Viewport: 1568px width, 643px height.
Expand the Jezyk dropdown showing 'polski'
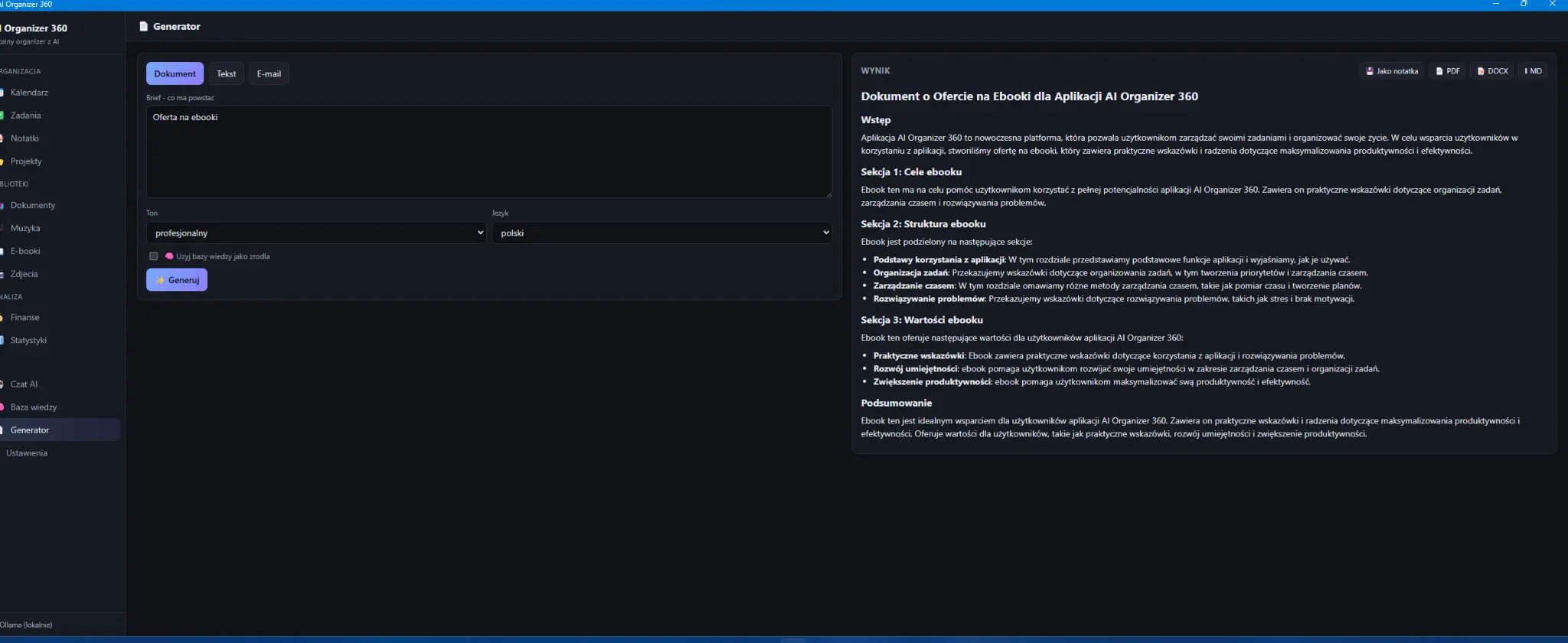click(x=661, y=233)
